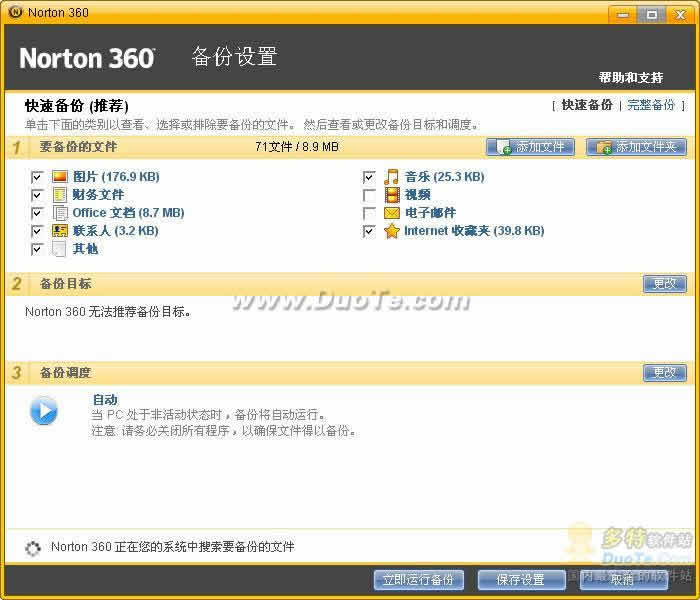This screenshot has height=600, width=700.
Task: Toggle the 财务文件 checkbox
Action: point(37,195)
